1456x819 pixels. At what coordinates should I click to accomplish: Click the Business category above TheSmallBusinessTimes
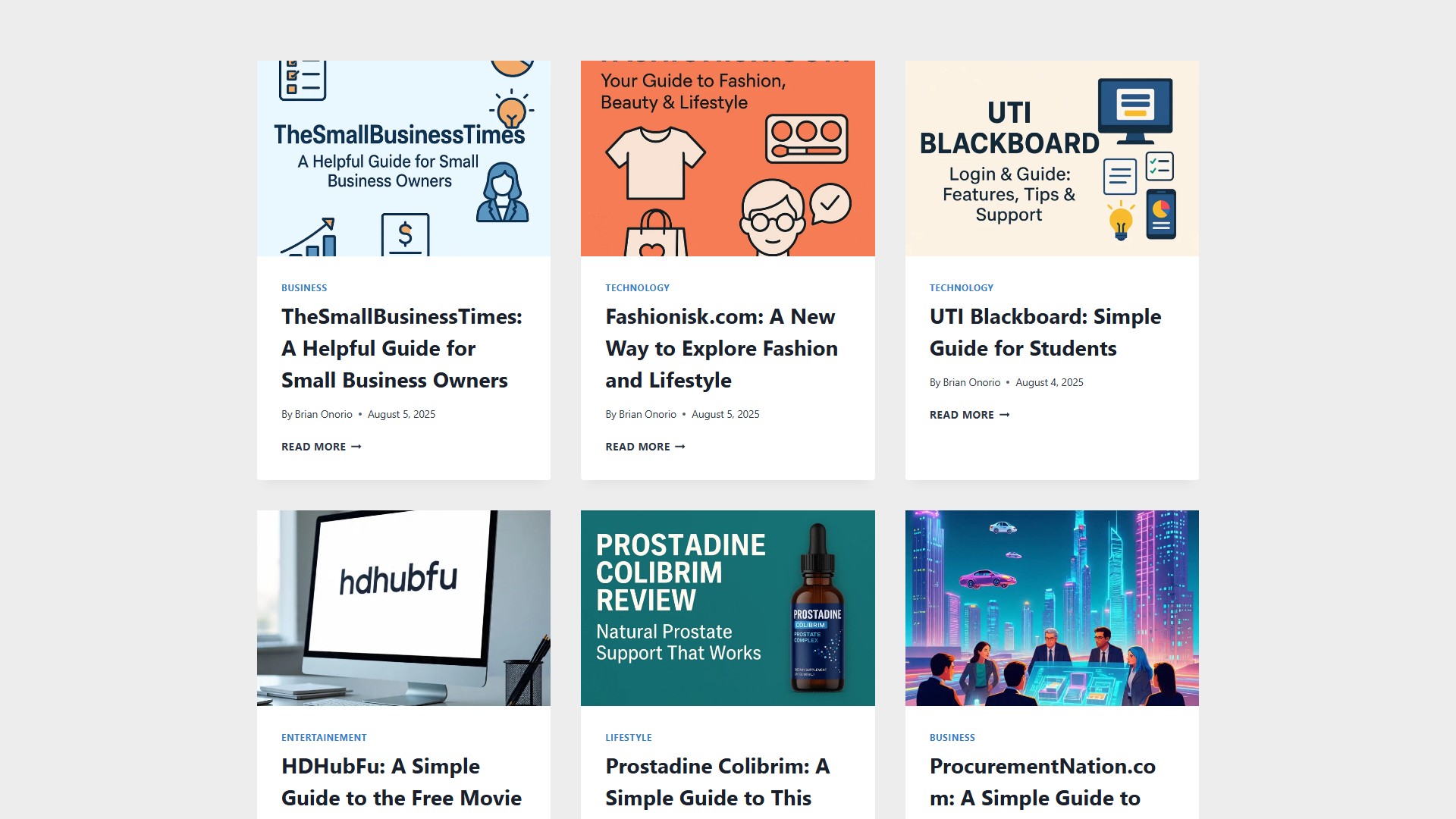tap(304, 288)
